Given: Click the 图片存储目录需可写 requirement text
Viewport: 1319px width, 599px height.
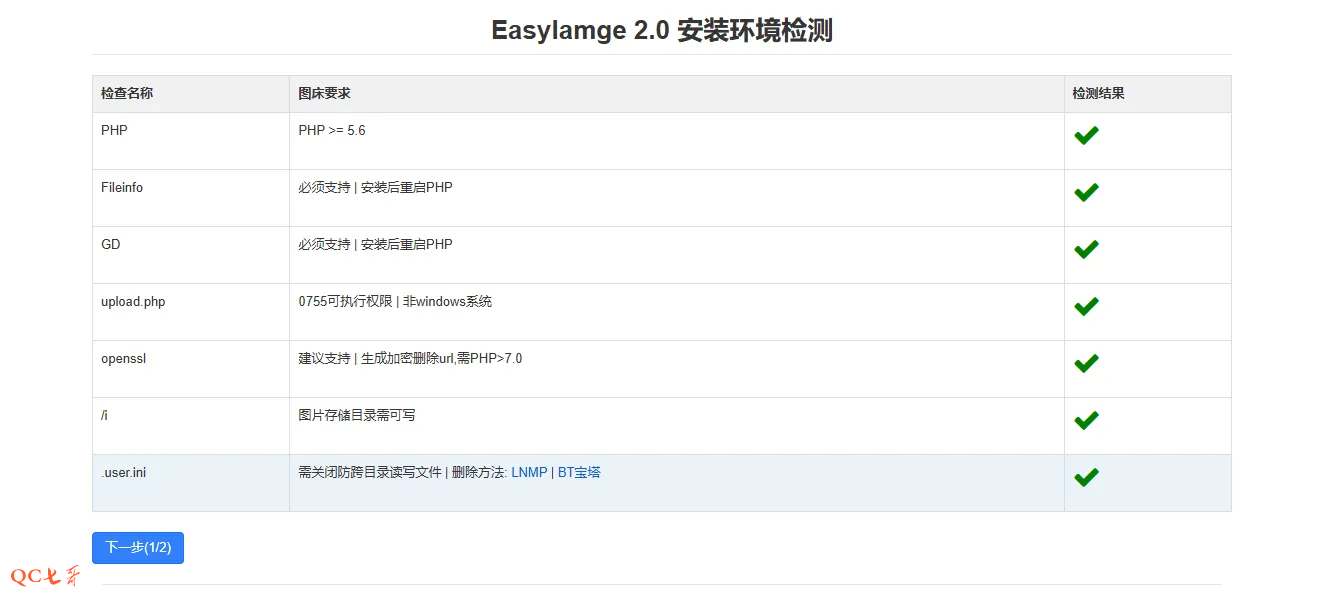Looking at the screenshot, I should click(x=356, y=415).
